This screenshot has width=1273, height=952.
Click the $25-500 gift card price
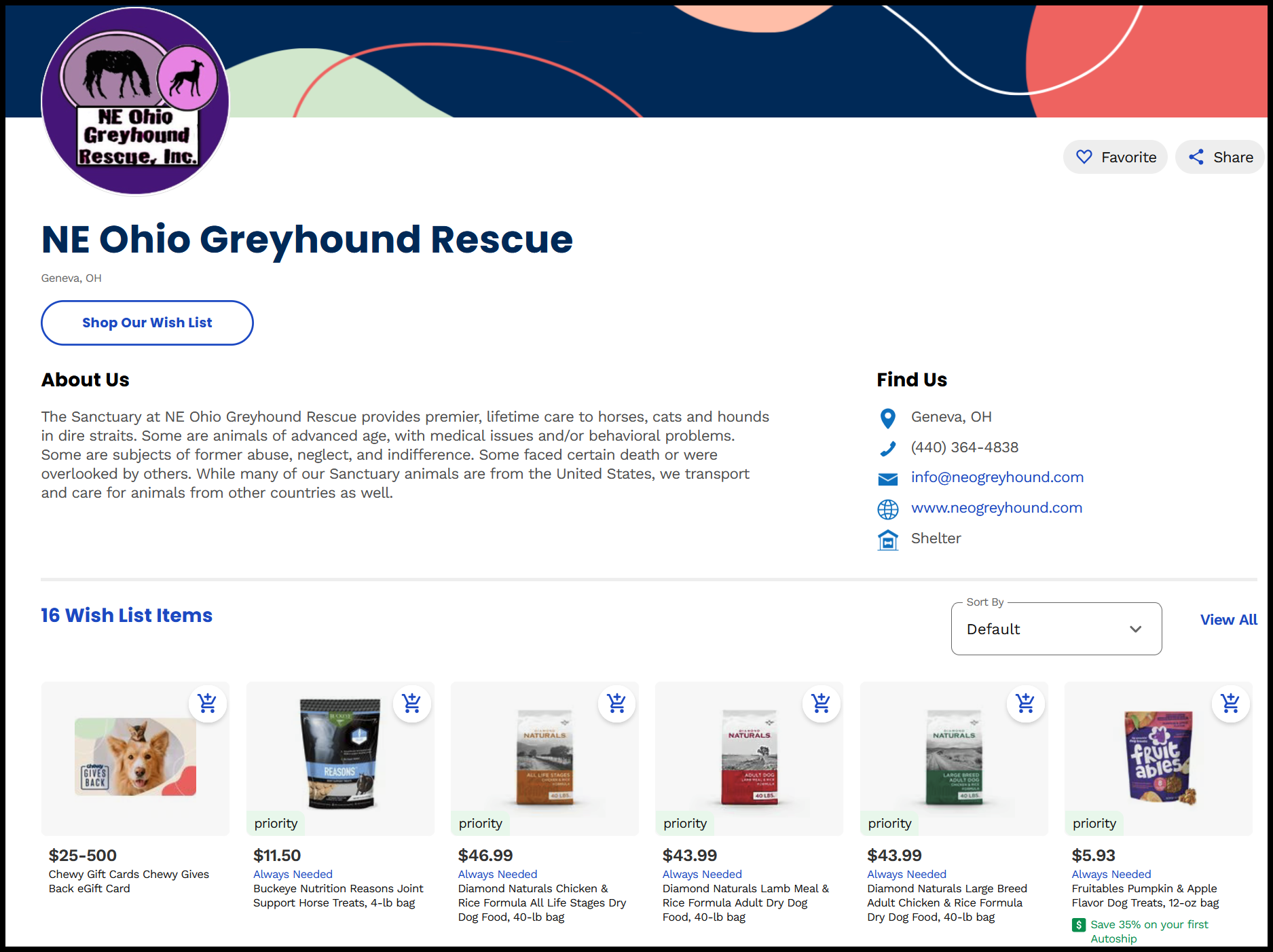(83, 856)
